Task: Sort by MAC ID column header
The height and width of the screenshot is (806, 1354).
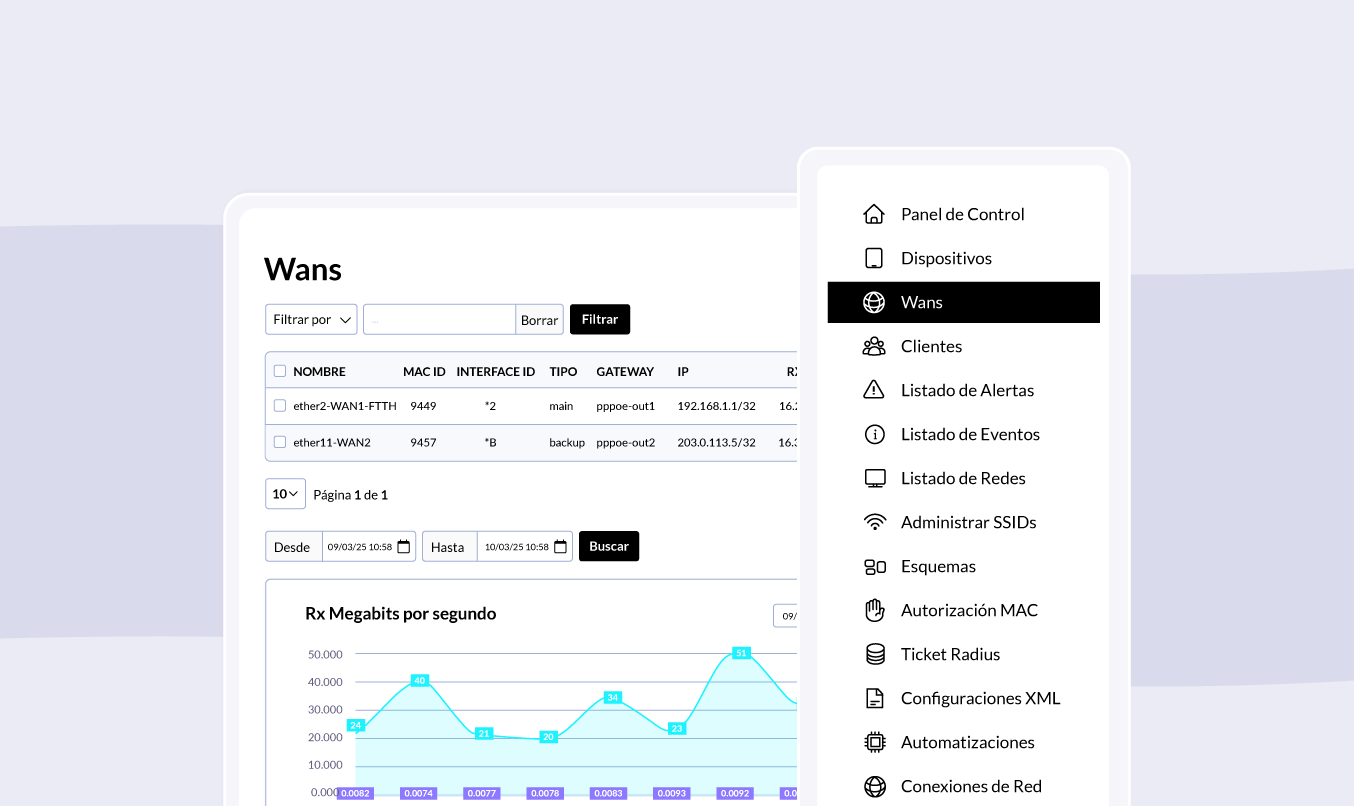Action: pyautogui.click(x=424, y=371)
